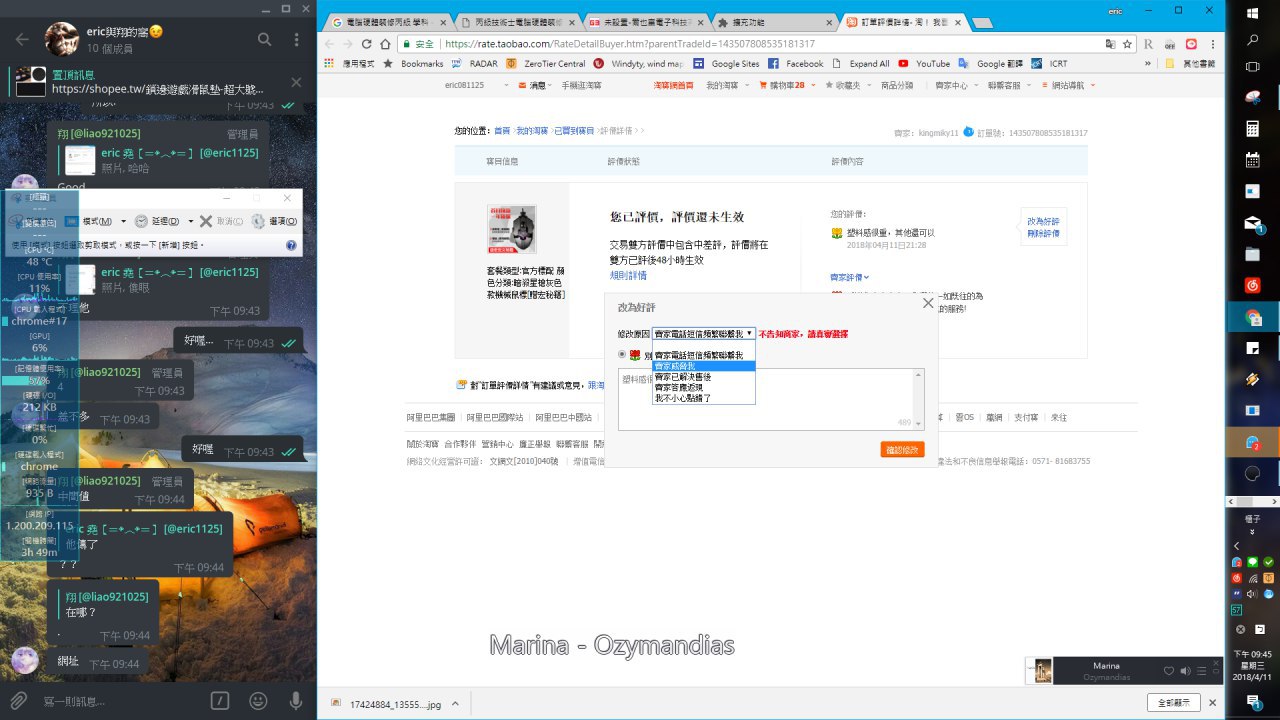This screenshot has height=720, width=1280.
Task: Click the Chrome page reload icon
Action: pos(368,44)
